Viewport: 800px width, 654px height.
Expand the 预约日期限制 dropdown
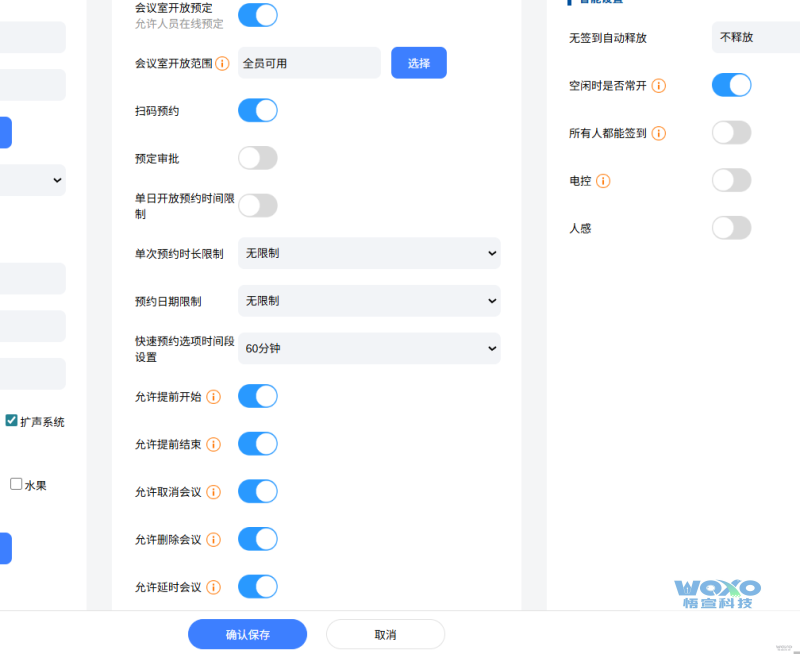pos(369,300)
